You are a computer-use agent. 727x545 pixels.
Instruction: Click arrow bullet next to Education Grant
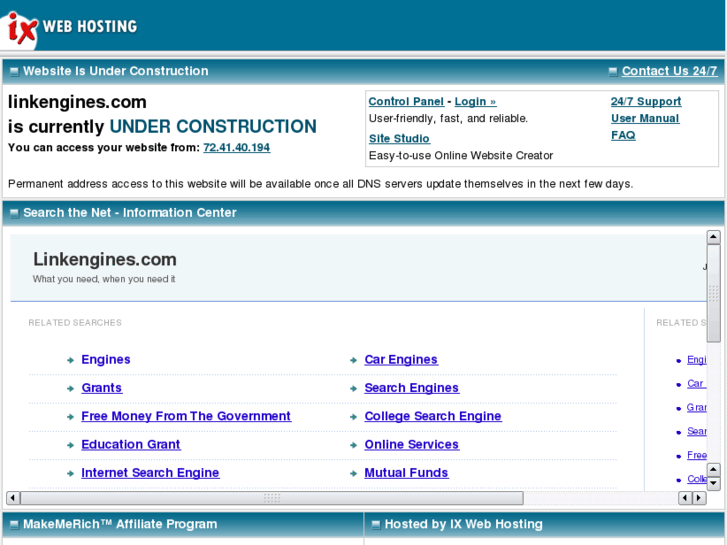point(70,445)
